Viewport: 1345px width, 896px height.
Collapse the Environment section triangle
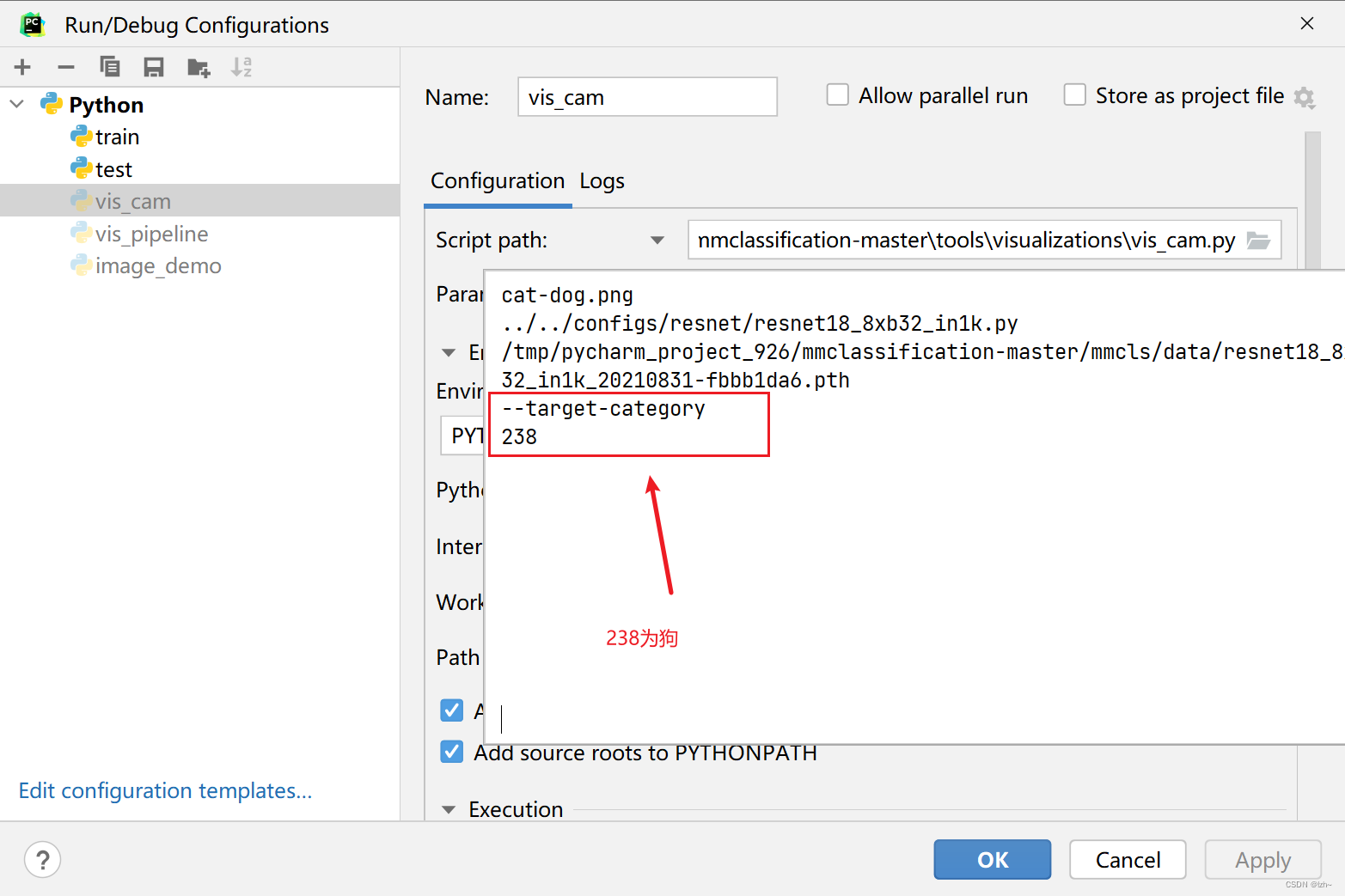(x=449, y=352)
